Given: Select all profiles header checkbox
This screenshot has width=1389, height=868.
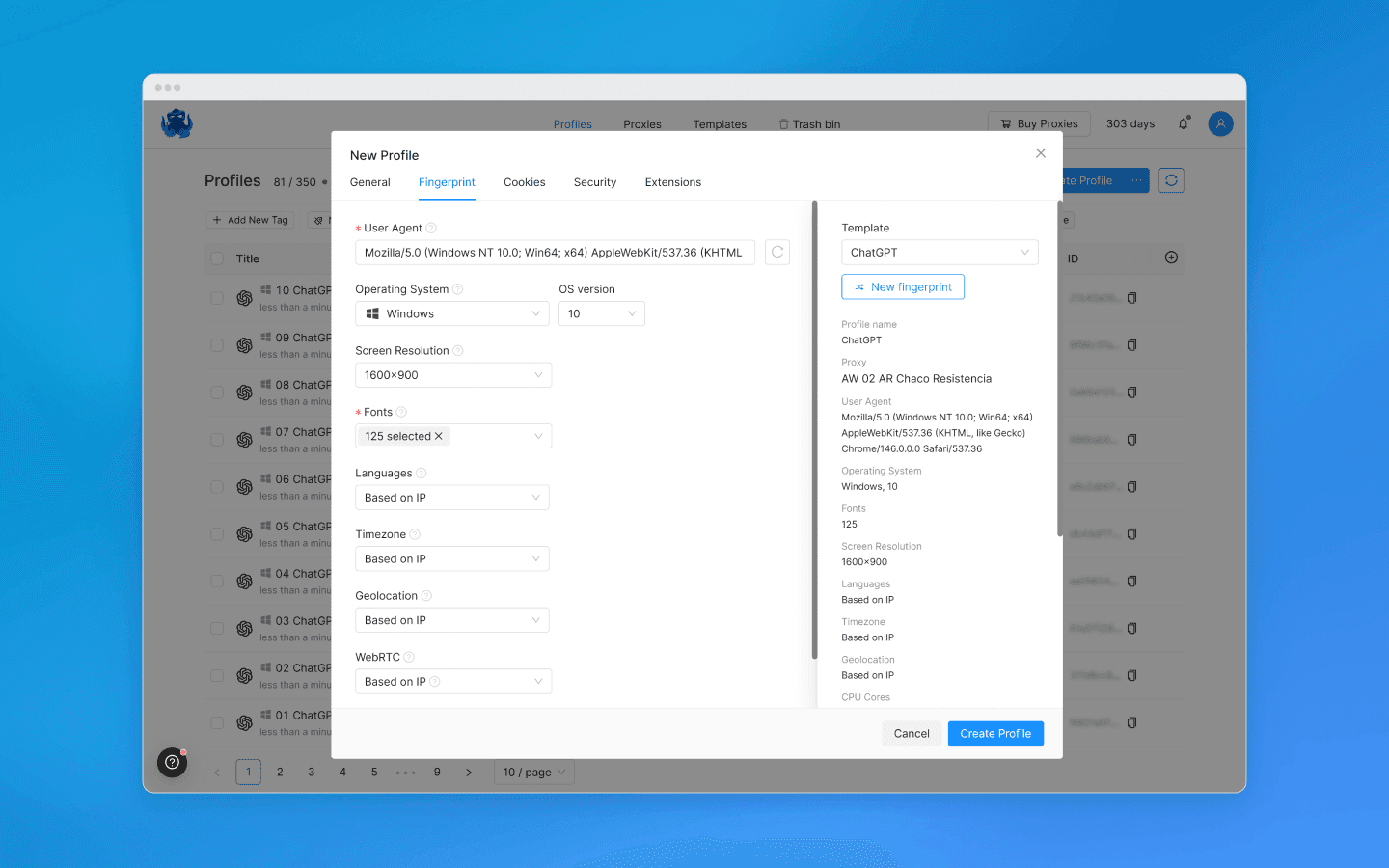Looking at the screenshot, I should pyautogui.click(x=217, y=258).
